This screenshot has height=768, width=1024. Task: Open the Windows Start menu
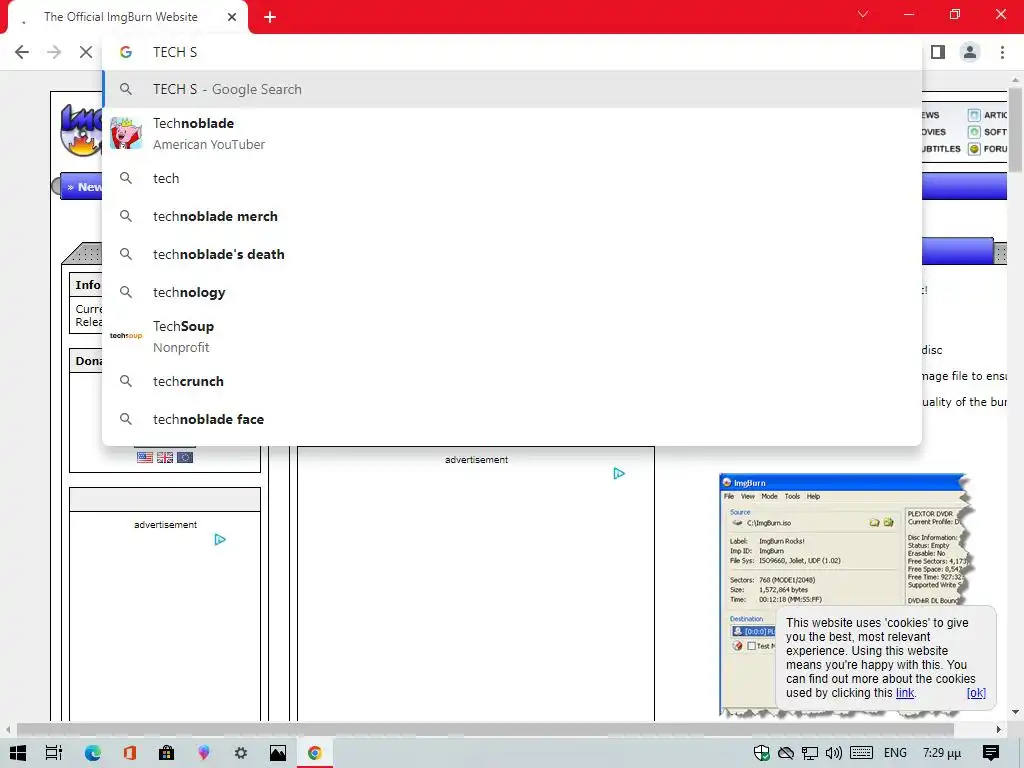pyautogui.click(x=18, y=753)
